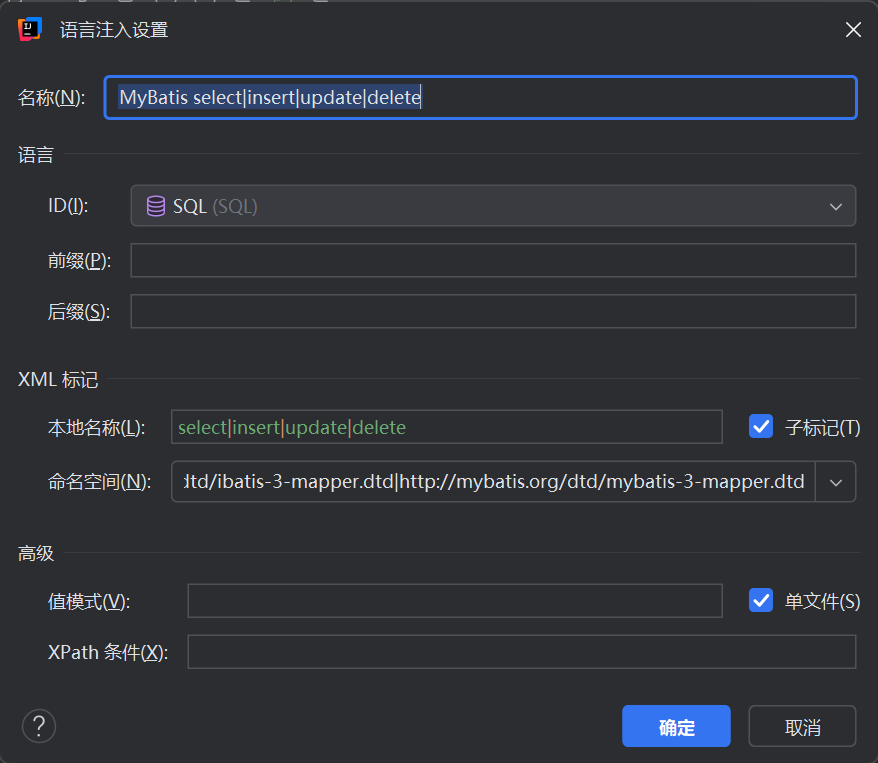Click the 名称(N) label

click(x=52, y=98)
